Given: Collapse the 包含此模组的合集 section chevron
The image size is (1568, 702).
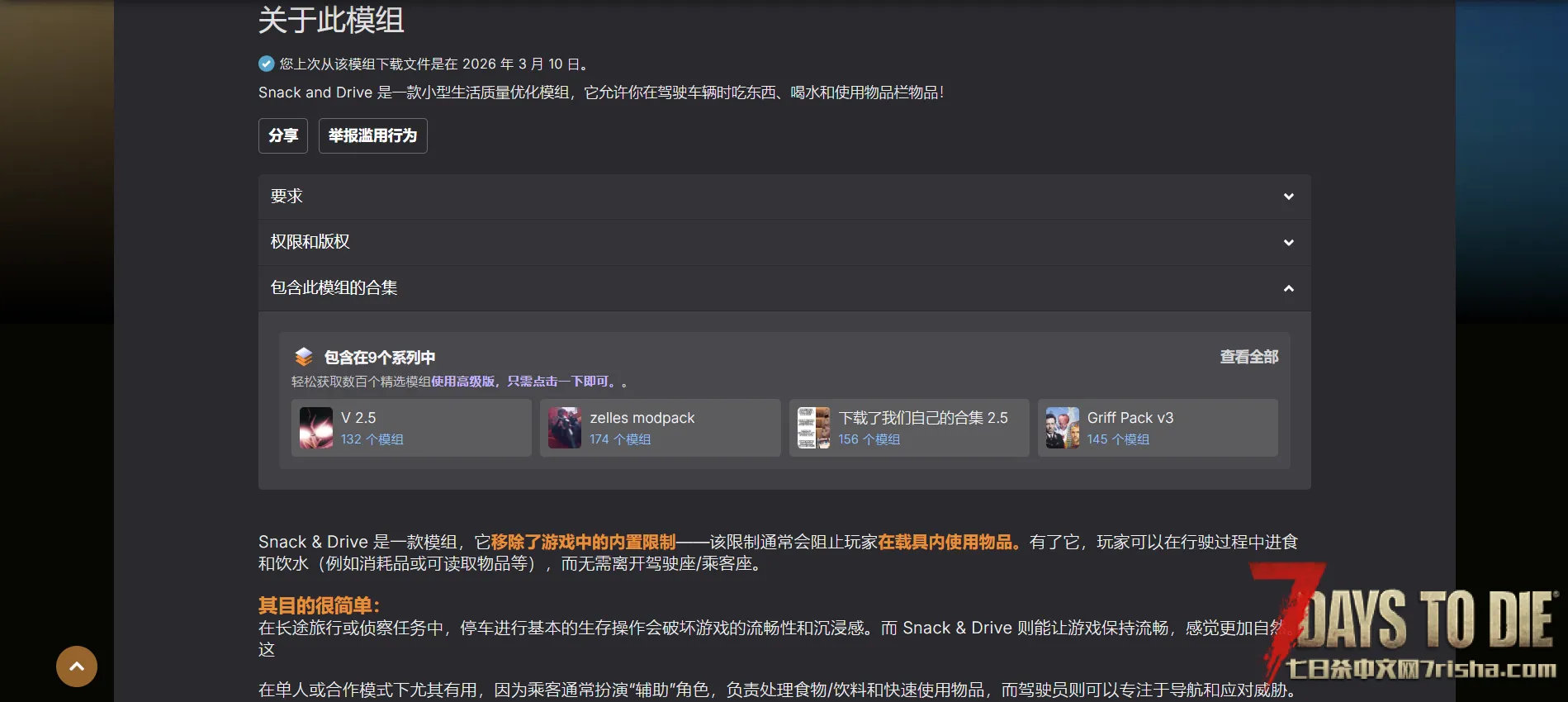Looking at the screenshot, I should (x=1288, y=288).
